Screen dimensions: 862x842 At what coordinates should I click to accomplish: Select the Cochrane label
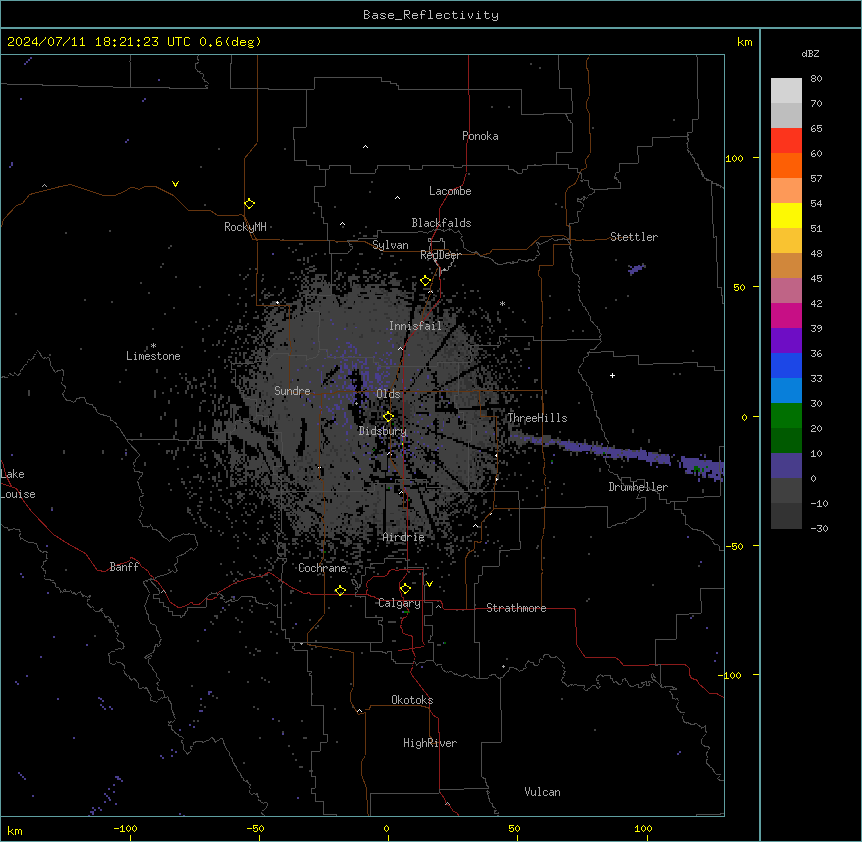coord(322,568)
